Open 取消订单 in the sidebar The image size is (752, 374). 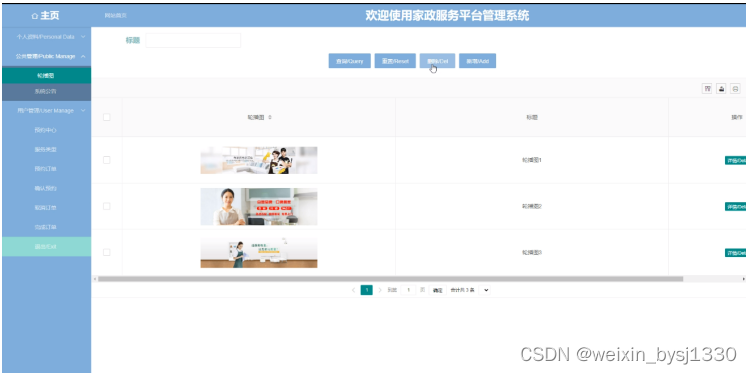tap(47, 208)
